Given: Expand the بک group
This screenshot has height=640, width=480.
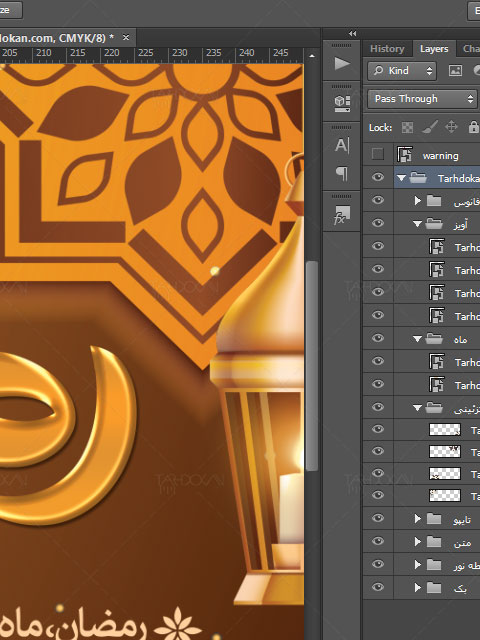Looking at the screenshot, I should pyautogui.click(x=418, y=587).
